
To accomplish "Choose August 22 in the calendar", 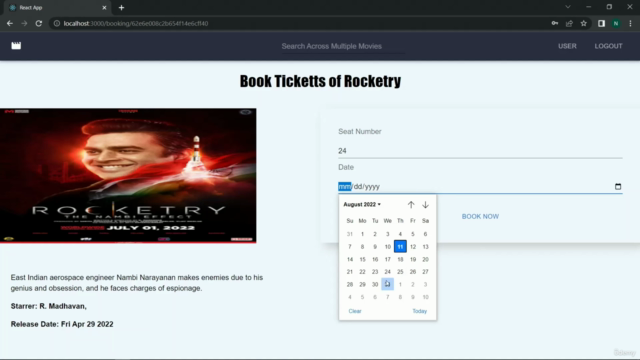I will point(362,272).
